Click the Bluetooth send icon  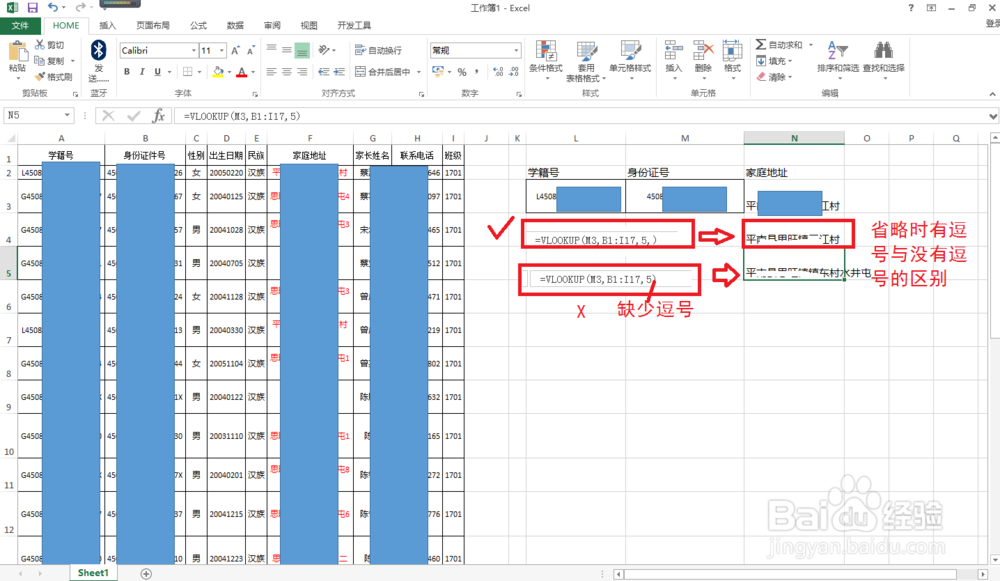click(x=98, y=50)
